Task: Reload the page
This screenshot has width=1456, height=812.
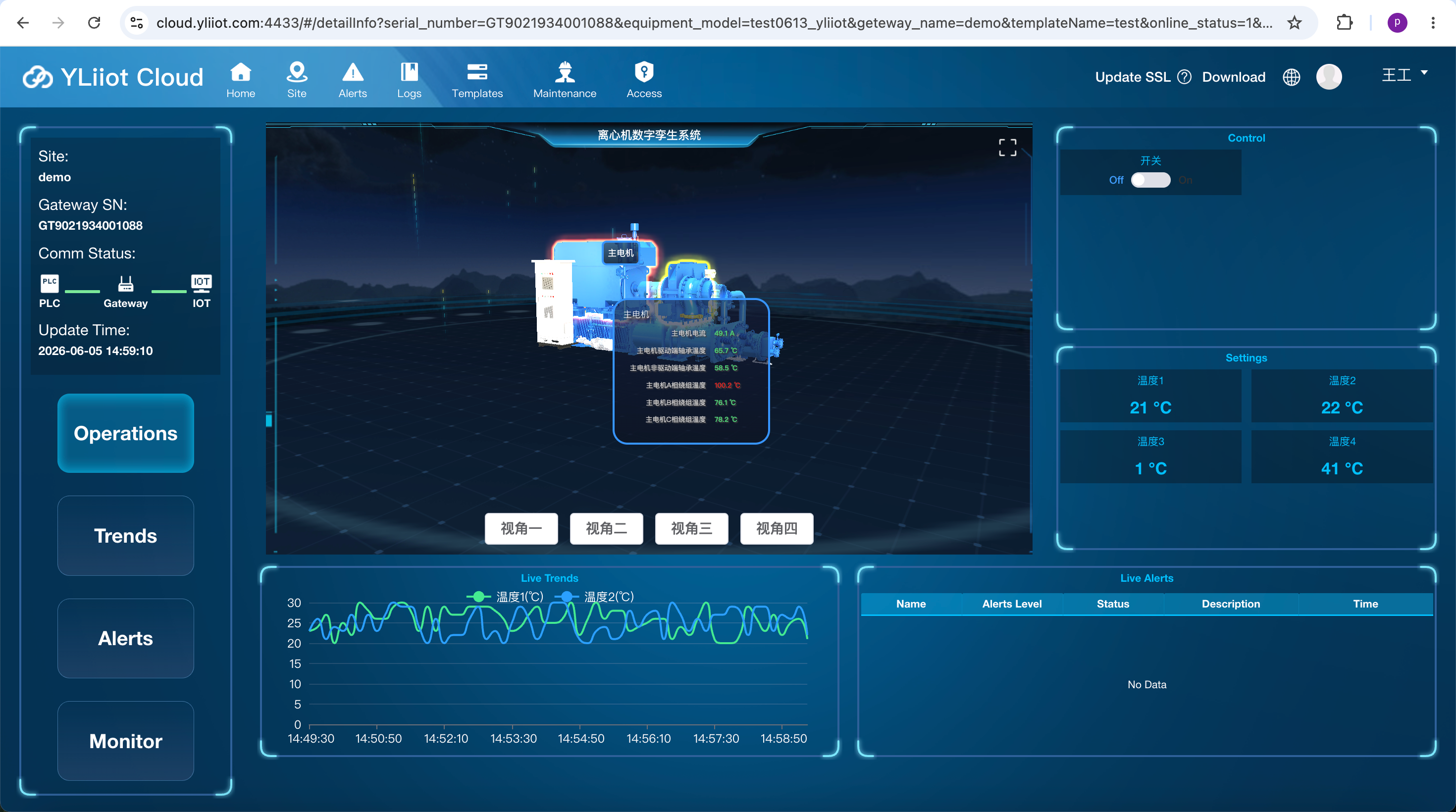Action: pyautogui.click(x=95, y=23)
